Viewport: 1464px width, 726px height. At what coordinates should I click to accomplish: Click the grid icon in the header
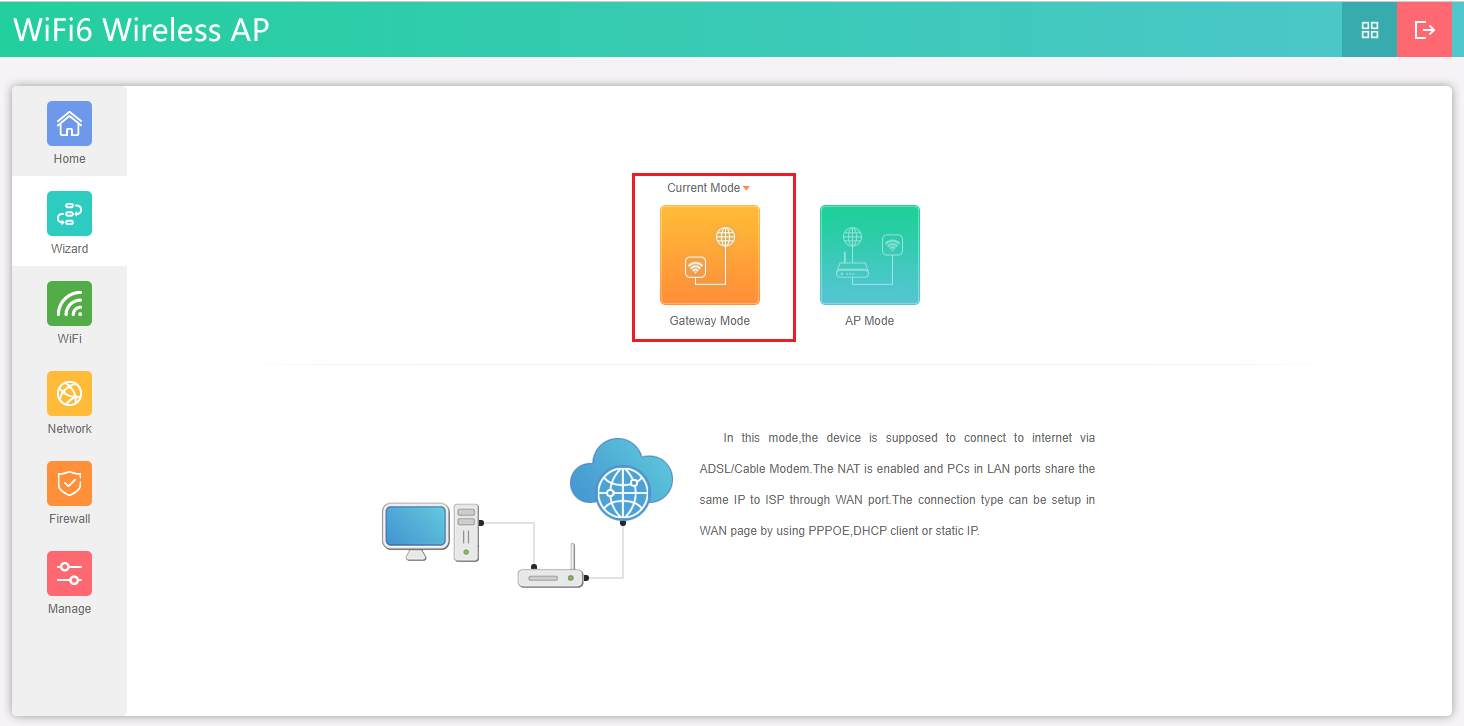[1370, 30]
